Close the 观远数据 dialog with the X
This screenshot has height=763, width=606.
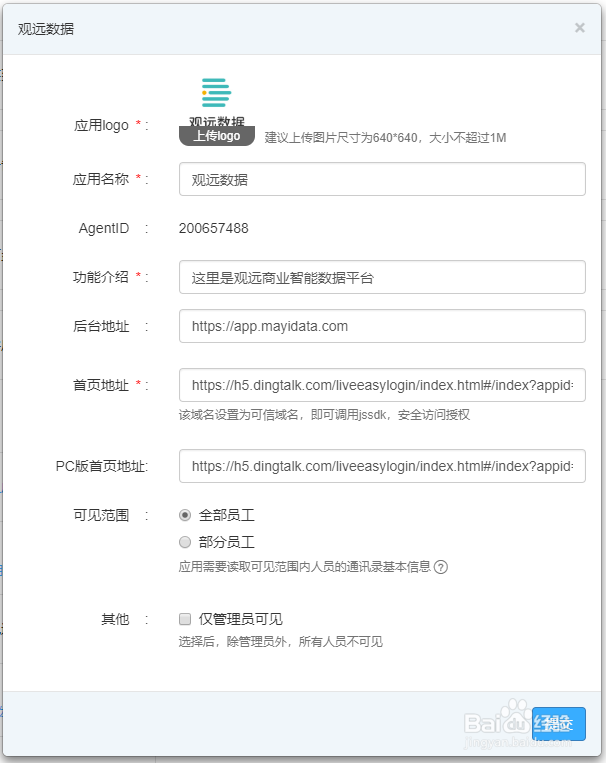579,28
